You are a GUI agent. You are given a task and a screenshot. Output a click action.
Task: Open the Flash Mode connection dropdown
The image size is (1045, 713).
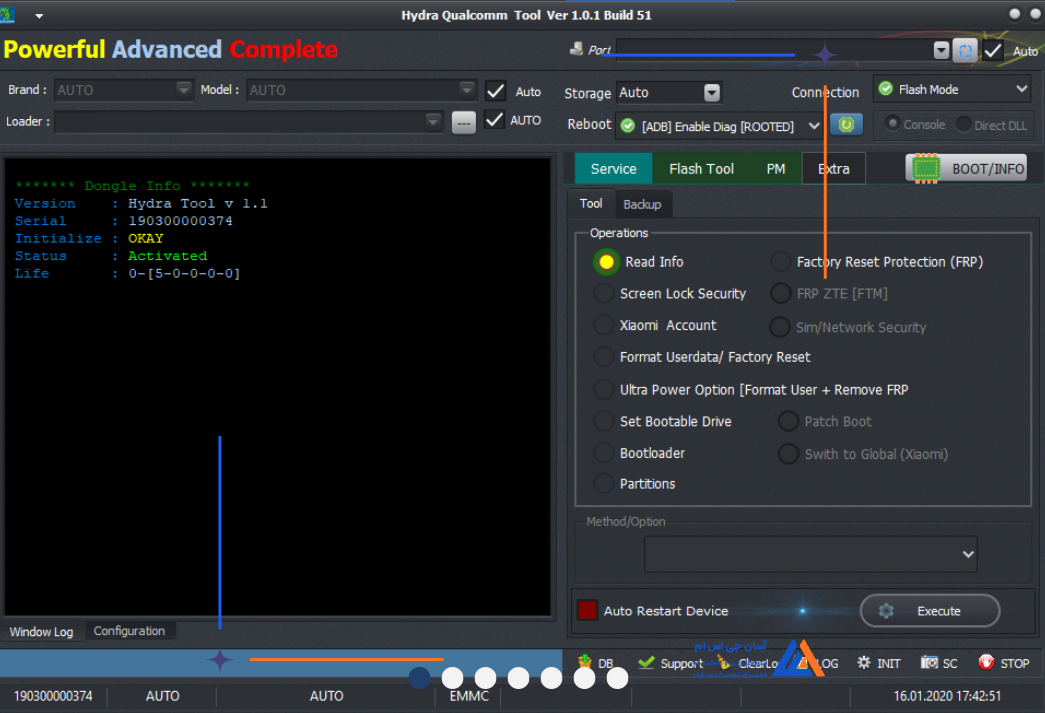[952, 89]
